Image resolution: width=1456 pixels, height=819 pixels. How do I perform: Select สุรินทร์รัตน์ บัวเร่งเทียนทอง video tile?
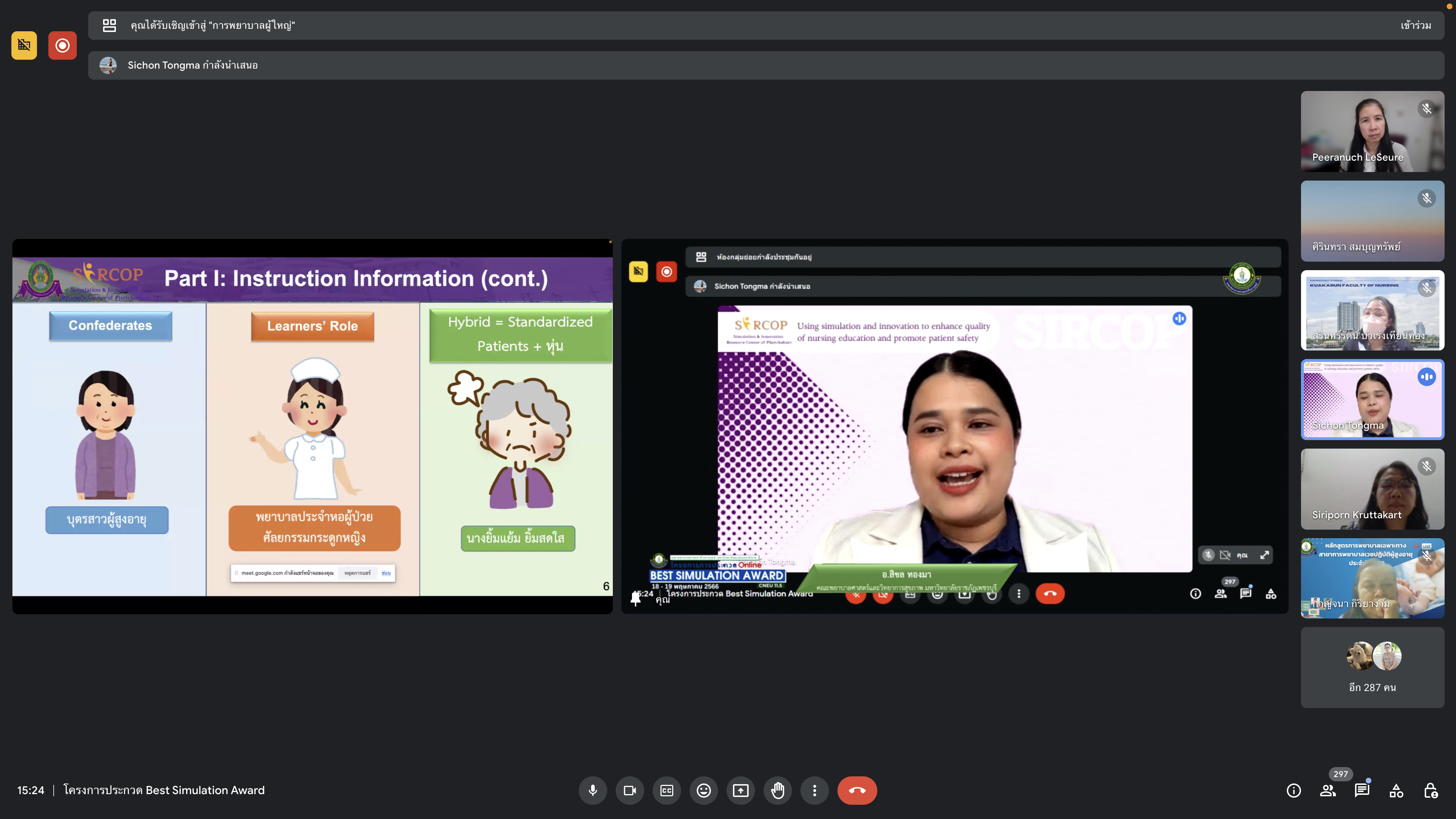click(x=1372, y=310)
